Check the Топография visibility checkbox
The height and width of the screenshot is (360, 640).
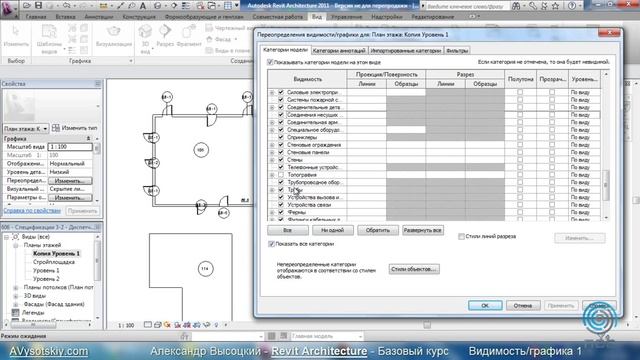[281, 175]
